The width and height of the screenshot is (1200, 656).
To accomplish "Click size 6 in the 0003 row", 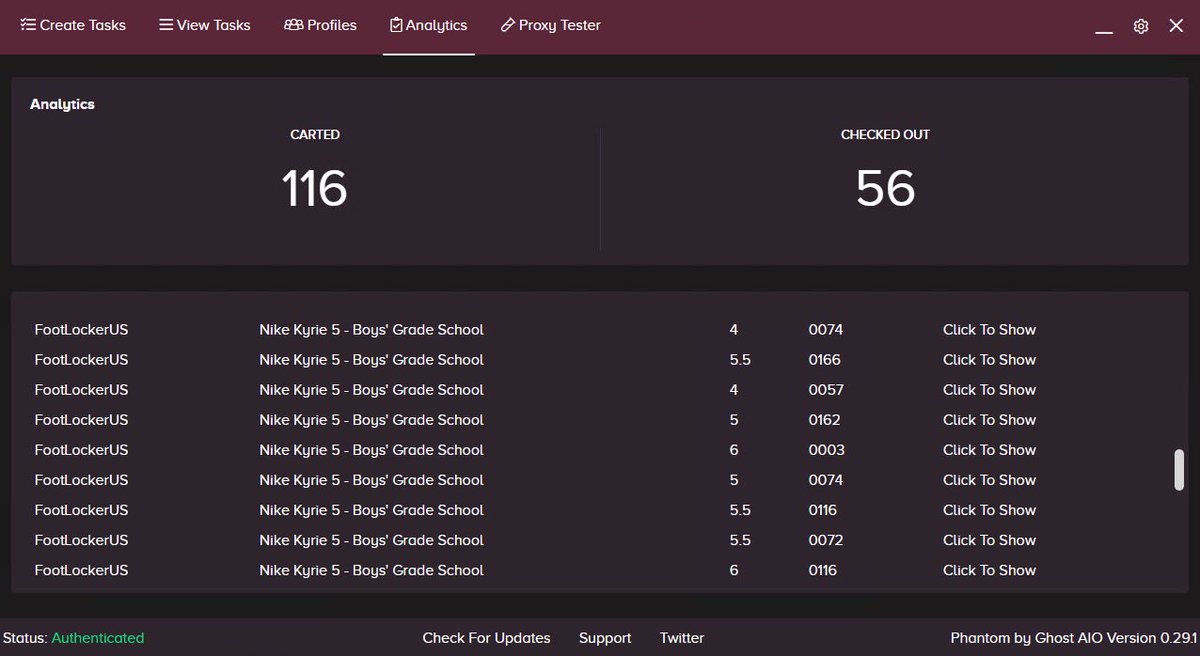I will point(734,450).
